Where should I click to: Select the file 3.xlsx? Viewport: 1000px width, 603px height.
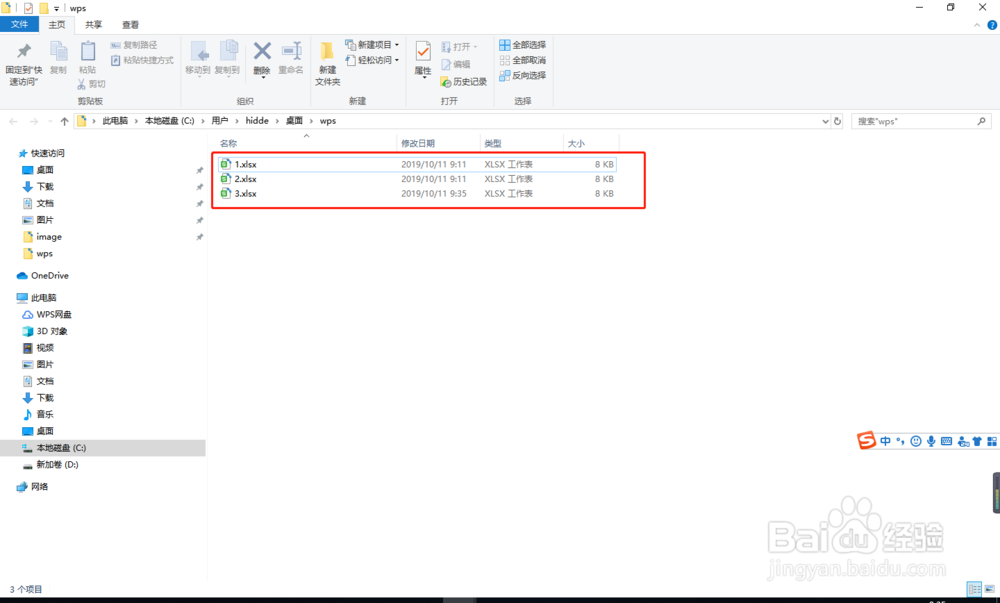[x=417, y=194]
